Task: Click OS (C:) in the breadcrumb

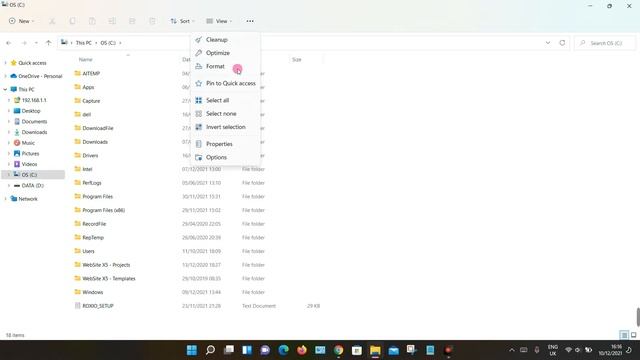Action: (x=108, y=43)
